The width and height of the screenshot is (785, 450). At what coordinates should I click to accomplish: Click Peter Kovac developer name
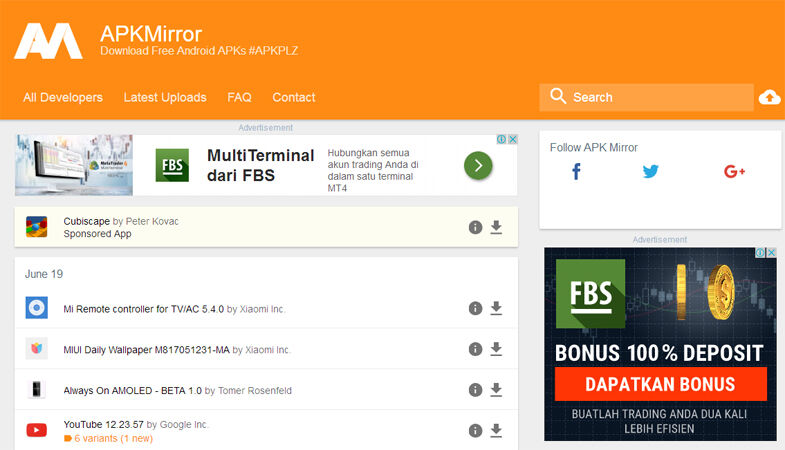[152, 221]
